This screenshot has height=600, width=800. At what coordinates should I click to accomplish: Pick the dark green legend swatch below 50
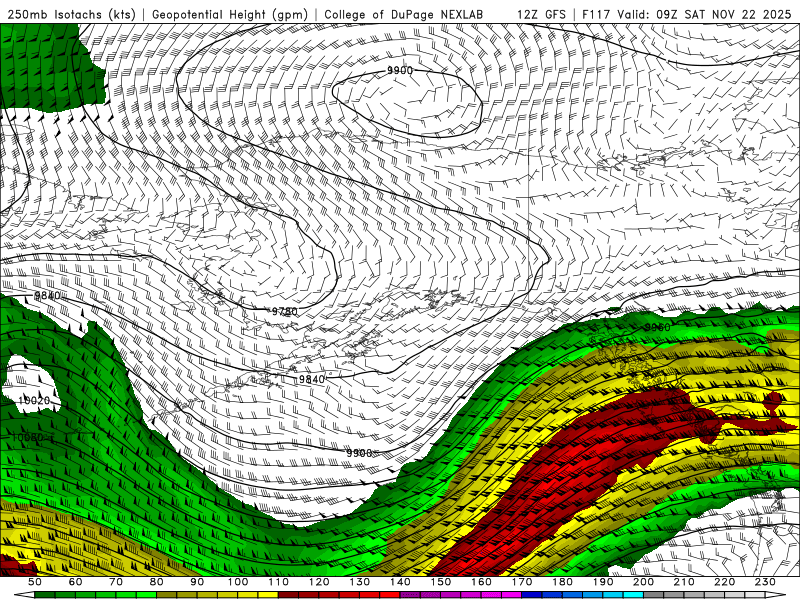point(45,595)
